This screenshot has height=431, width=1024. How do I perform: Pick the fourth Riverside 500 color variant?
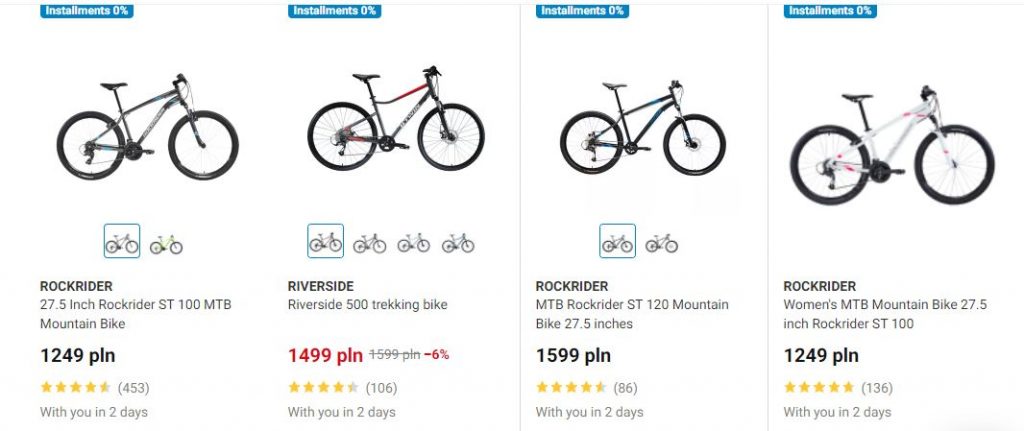[x=458, y=242]
